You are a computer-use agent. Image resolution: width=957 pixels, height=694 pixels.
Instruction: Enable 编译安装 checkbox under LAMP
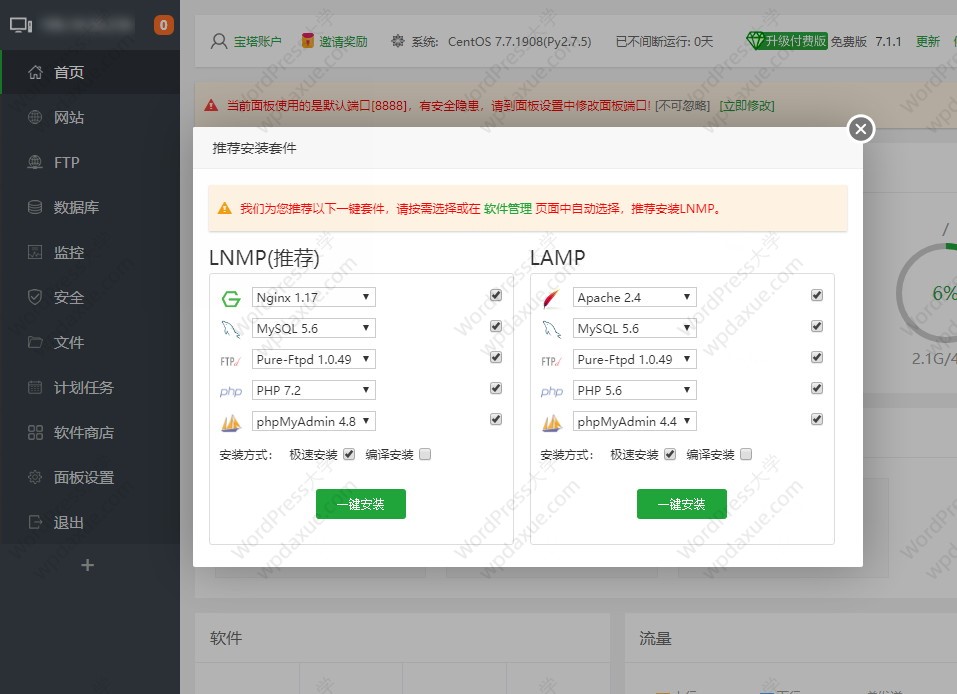coord(746,454)
